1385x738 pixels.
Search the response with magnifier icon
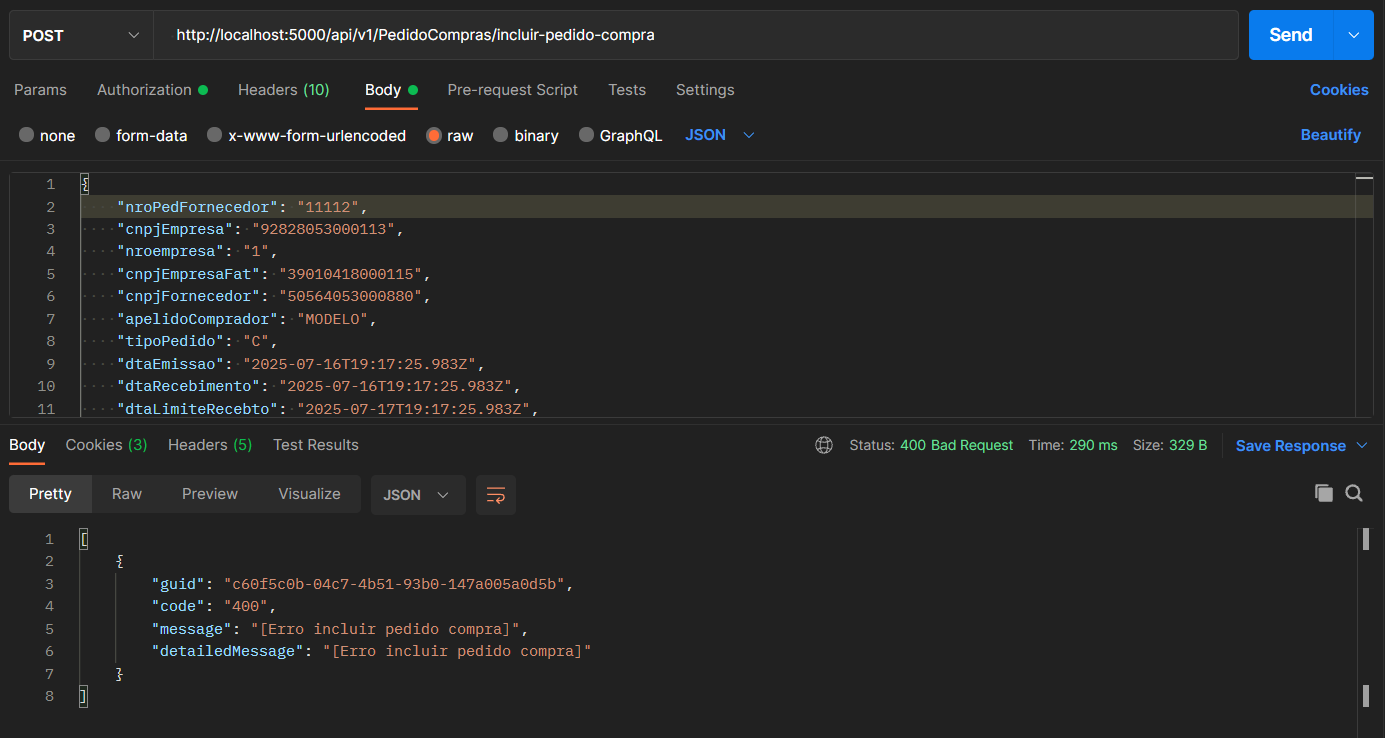1354,493
